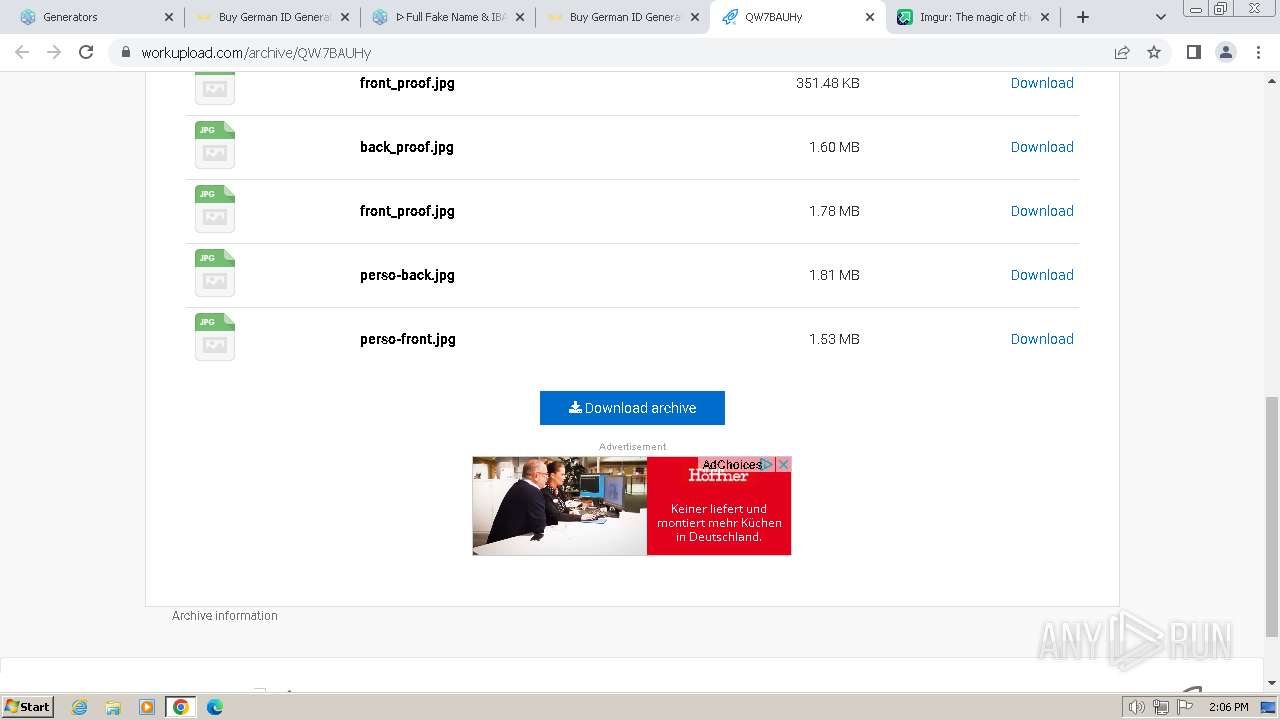The image size is (1280, 720).
Task: Close the advertisement with the X icon
Action: [x=783, y=464]
